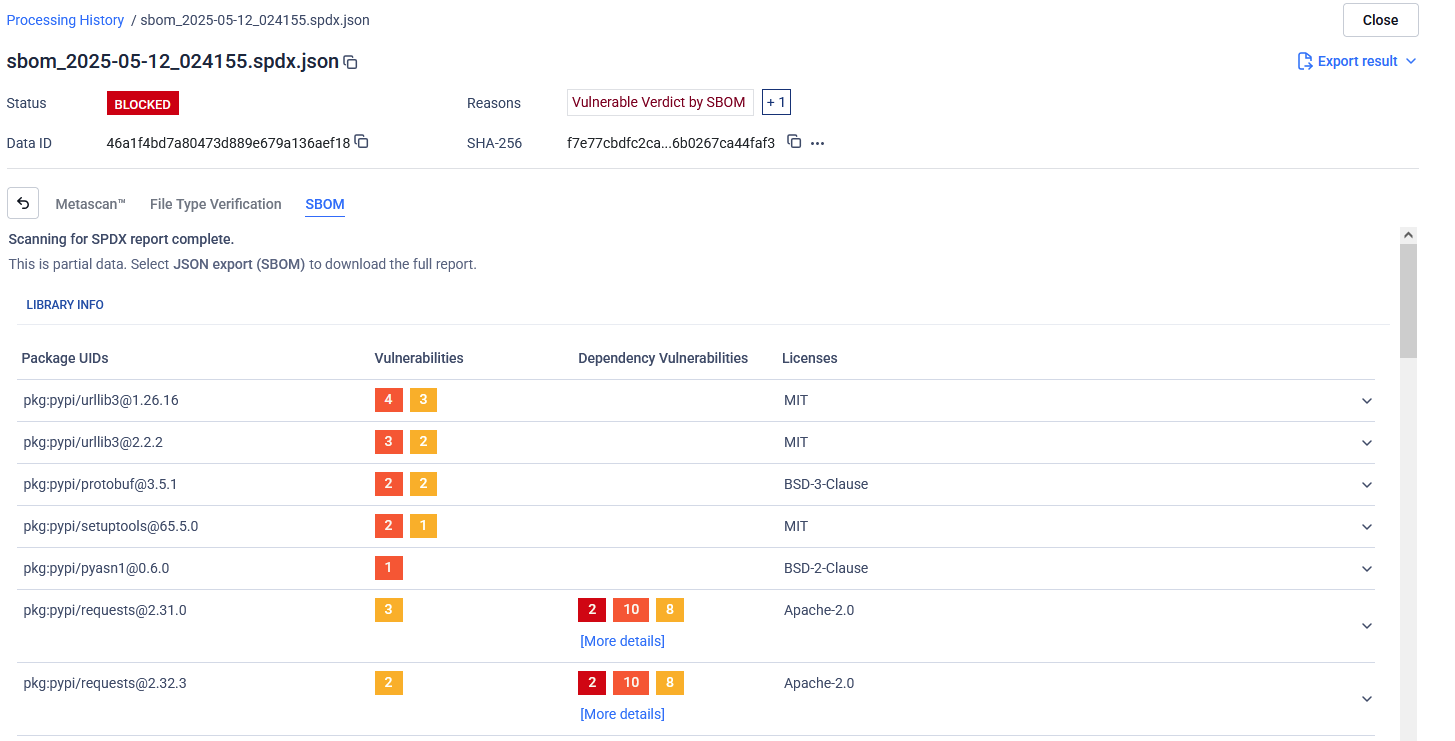Open the three-dot menu beside SHA-256
The image size is (1455, 741).
817,143
